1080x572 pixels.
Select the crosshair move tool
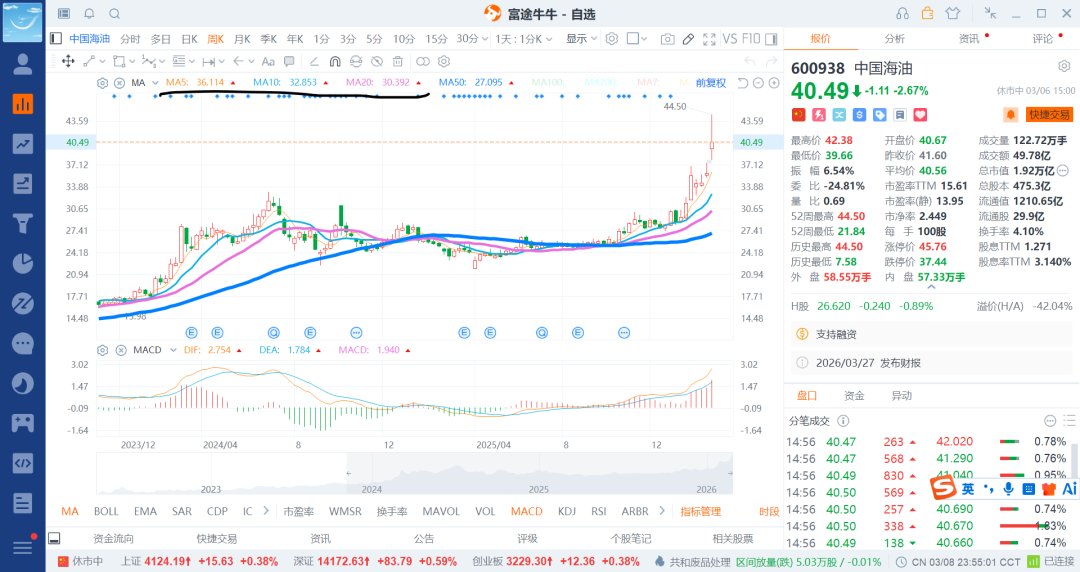pos(68,61)
